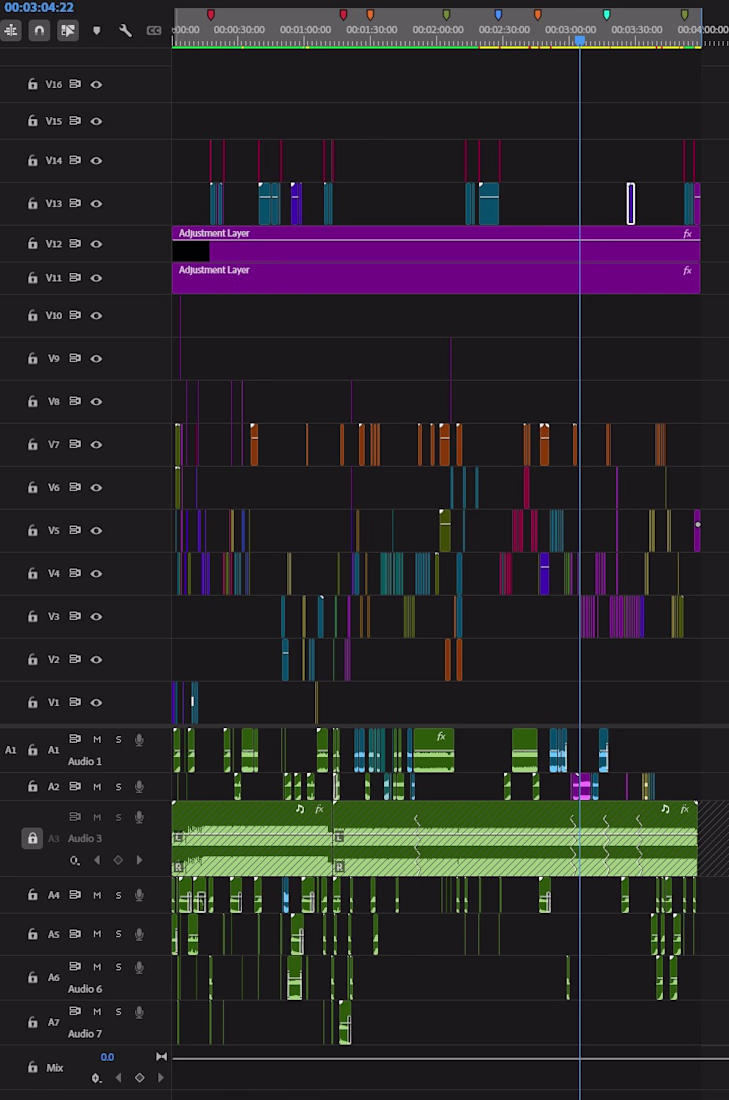Hide track V15 with eye icon

pyautogui.click(x=96, y=121)
